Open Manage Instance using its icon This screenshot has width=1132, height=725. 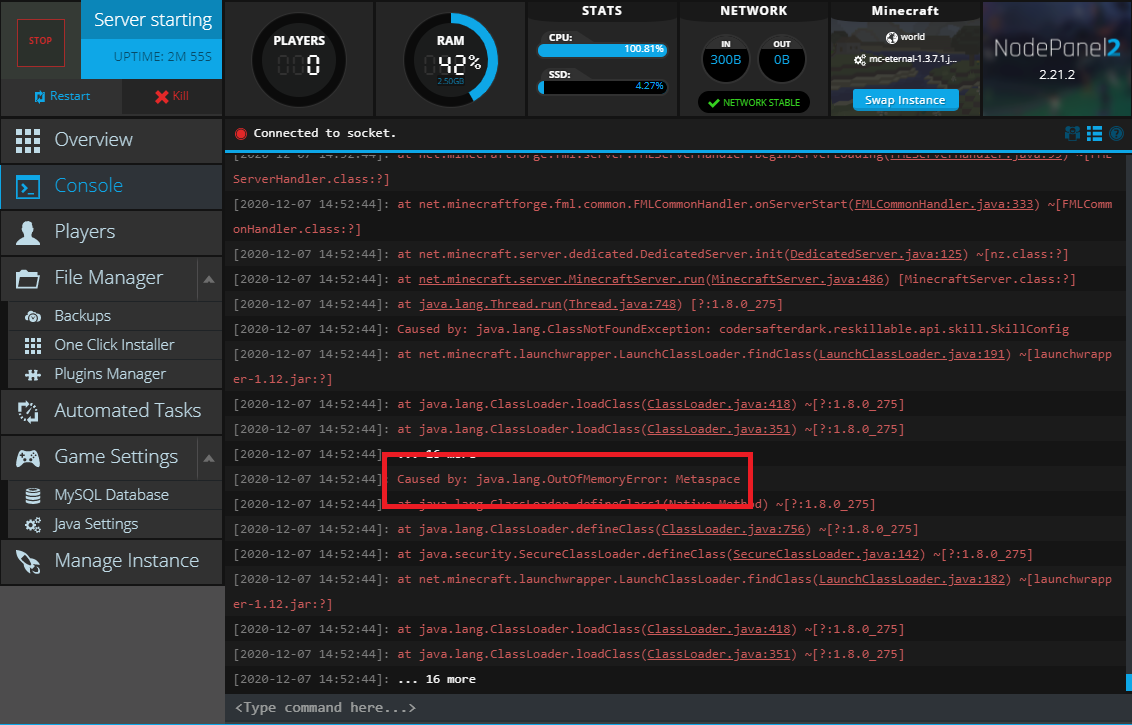pyautogui.click(x=27, y=560)
